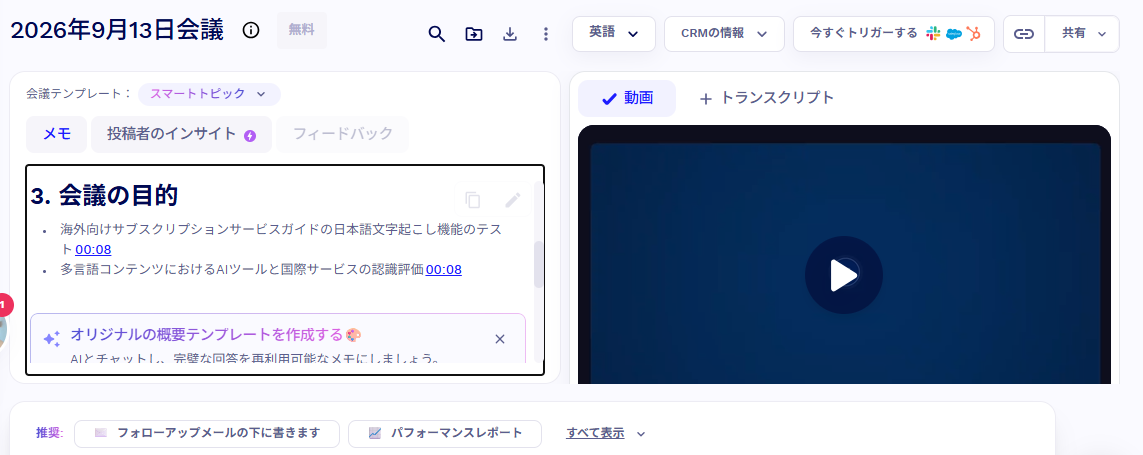The image size is (1143, 455).
Task: Open 英語 language dropdown
Action: tap(614, 34)
